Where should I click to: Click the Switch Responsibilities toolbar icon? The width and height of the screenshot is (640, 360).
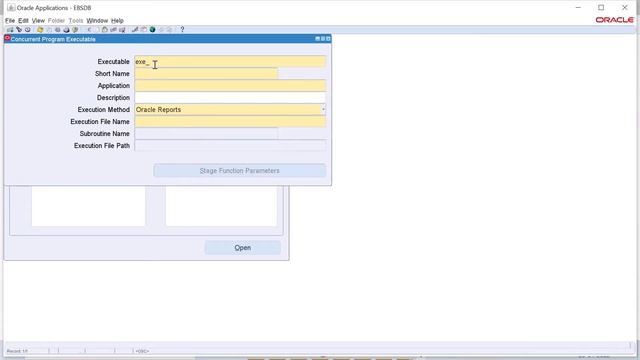tap(58, 29)
